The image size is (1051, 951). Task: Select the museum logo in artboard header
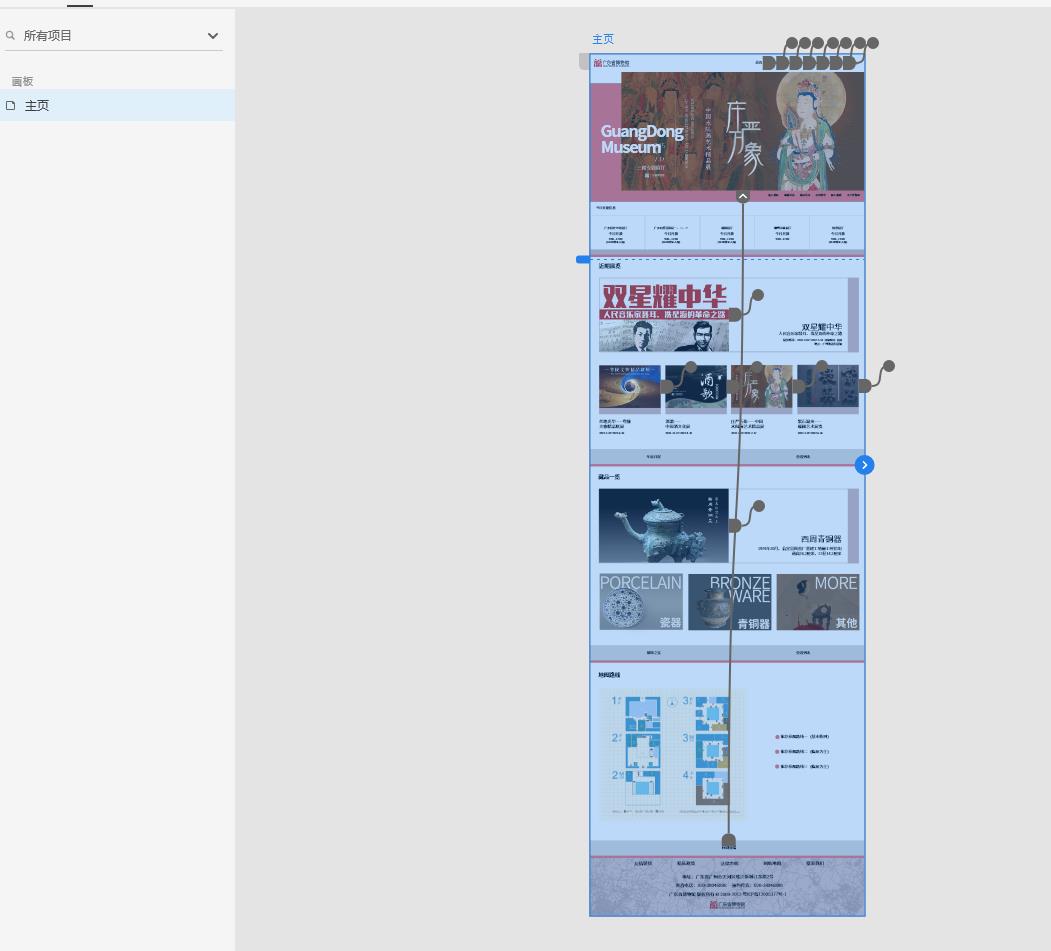[x=611, y=63]
